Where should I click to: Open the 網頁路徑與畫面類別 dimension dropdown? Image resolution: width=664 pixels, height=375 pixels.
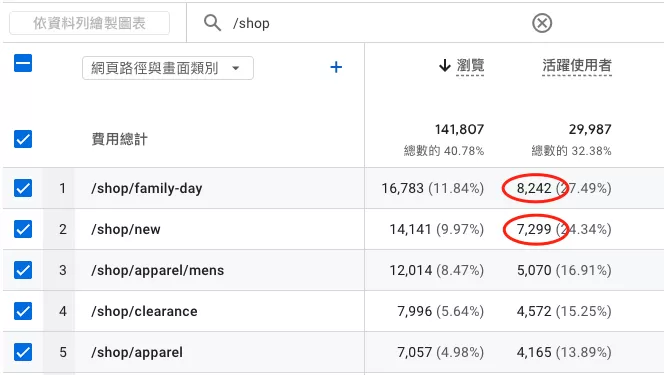168,68
